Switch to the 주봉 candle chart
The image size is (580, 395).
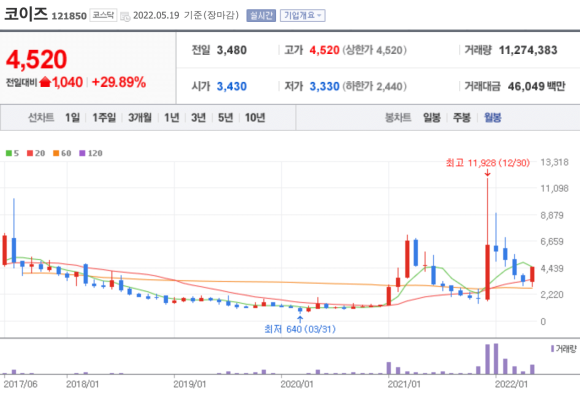pyautogui.click(x=462, y=118)
